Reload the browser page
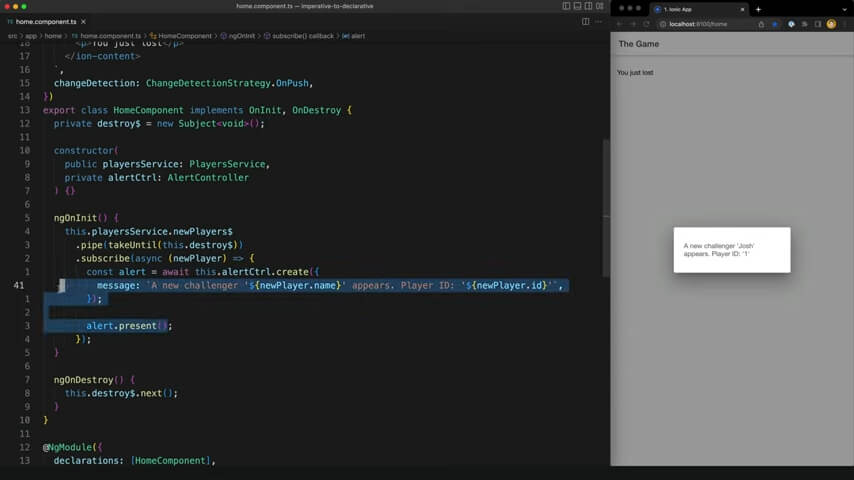Viewport: 854px width, 480px height. pyautogui.click(x=646, y=24)
